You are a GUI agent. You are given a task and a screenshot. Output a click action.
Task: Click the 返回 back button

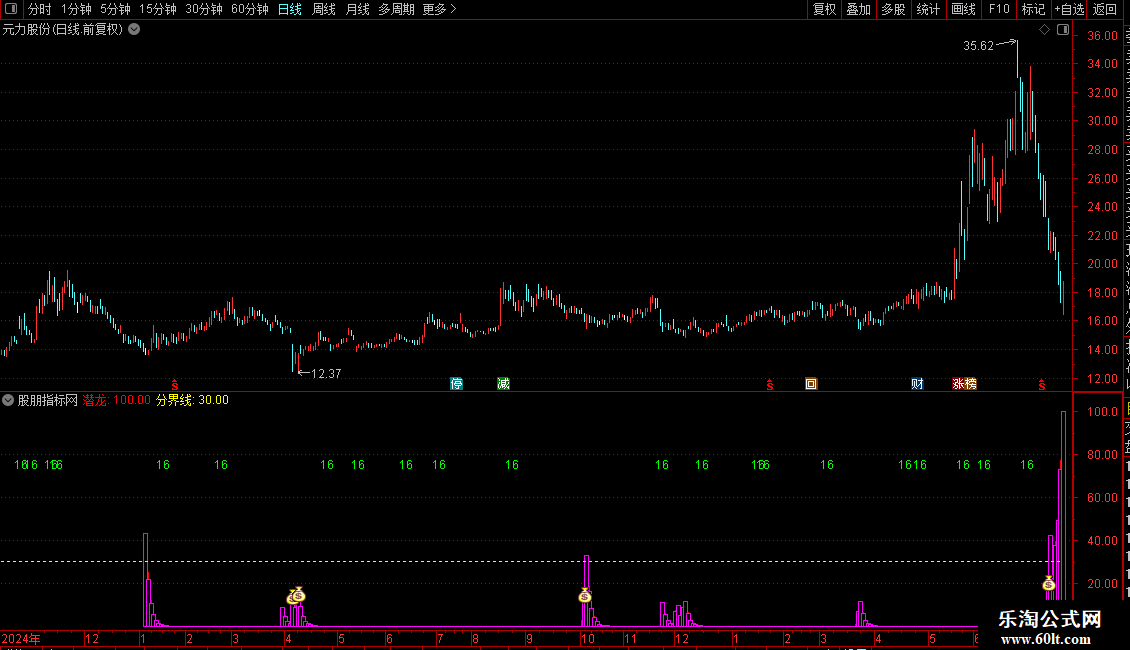click(x=1105, y=9)
